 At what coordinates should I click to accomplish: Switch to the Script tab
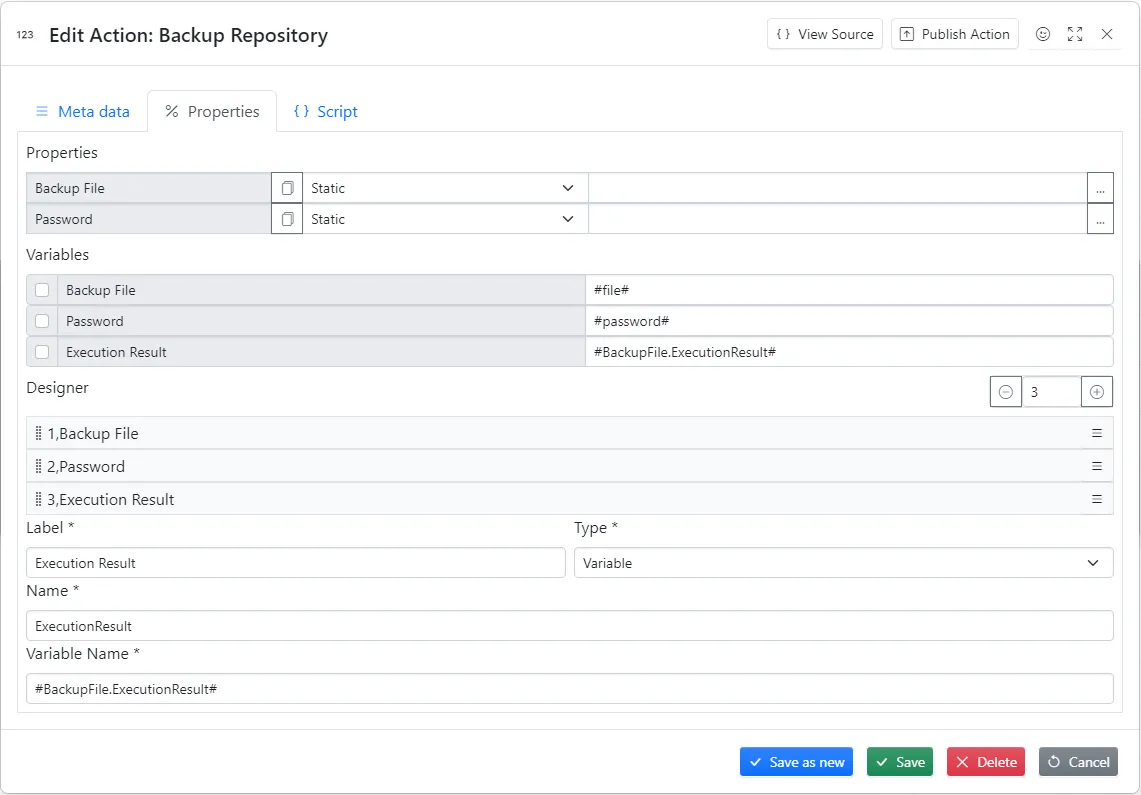(325, 111)
